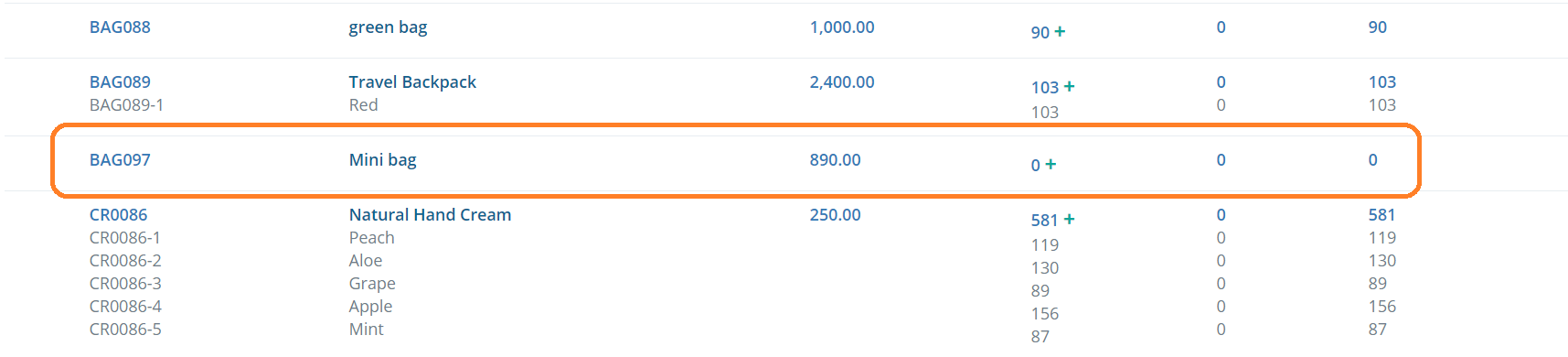Open the BAG089 product code link

tap(120, 82)
